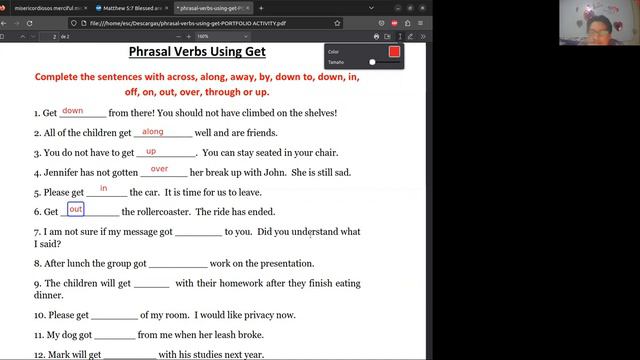Click the page info icon before the file URL
Screen dimensions: 640x360
84,23
